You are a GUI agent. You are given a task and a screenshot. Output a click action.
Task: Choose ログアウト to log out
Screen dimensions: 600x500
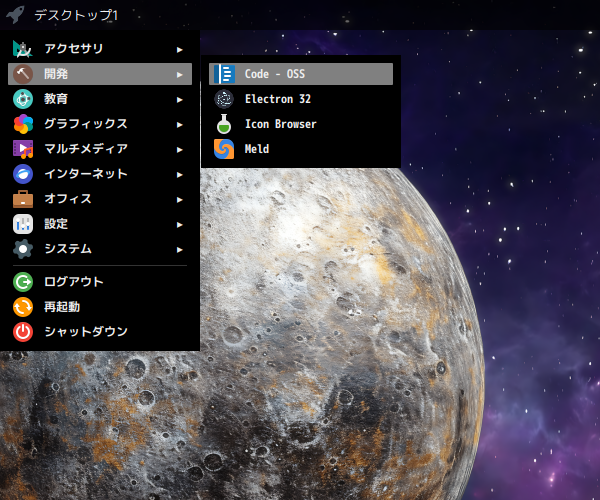100,282
